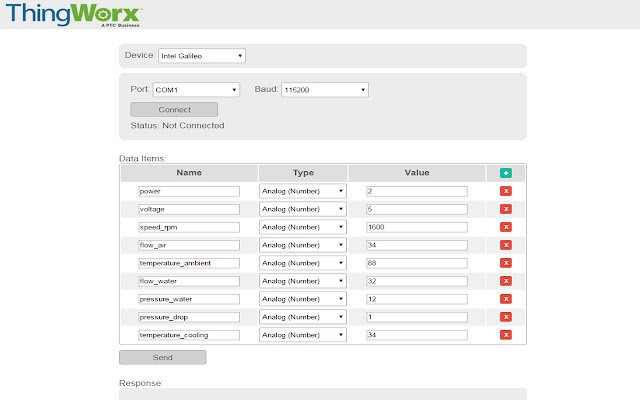
Task: Edit the voltage value field showing 5
Action: [417, 209]
